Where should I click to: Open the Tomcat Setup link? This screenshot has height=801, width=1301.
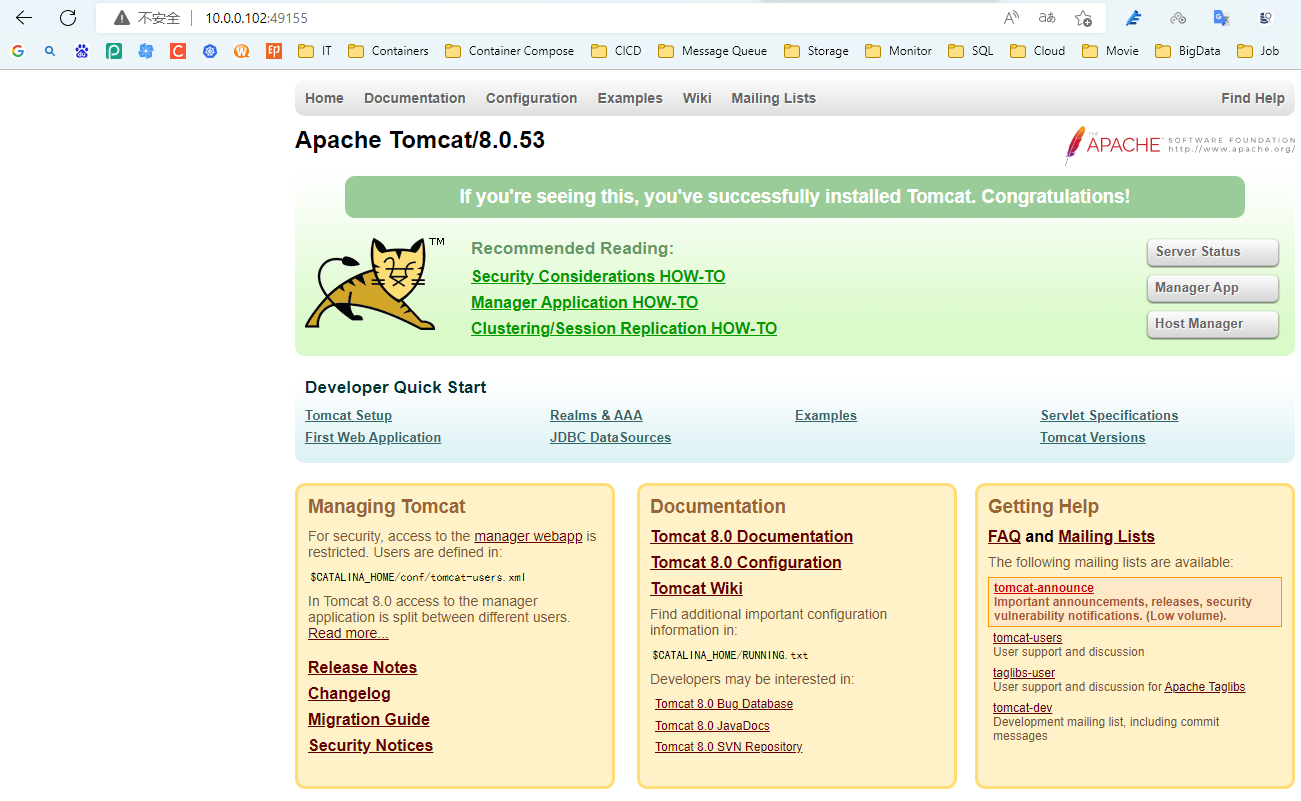tap(348, 415)
